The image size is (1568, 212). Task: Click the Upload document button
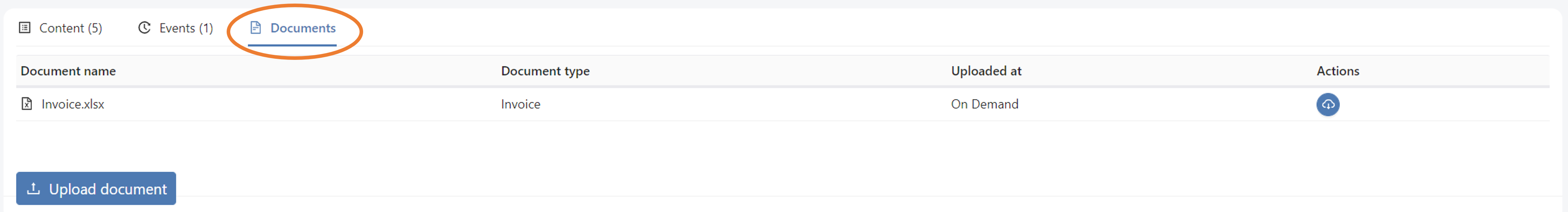pos(96,188)
